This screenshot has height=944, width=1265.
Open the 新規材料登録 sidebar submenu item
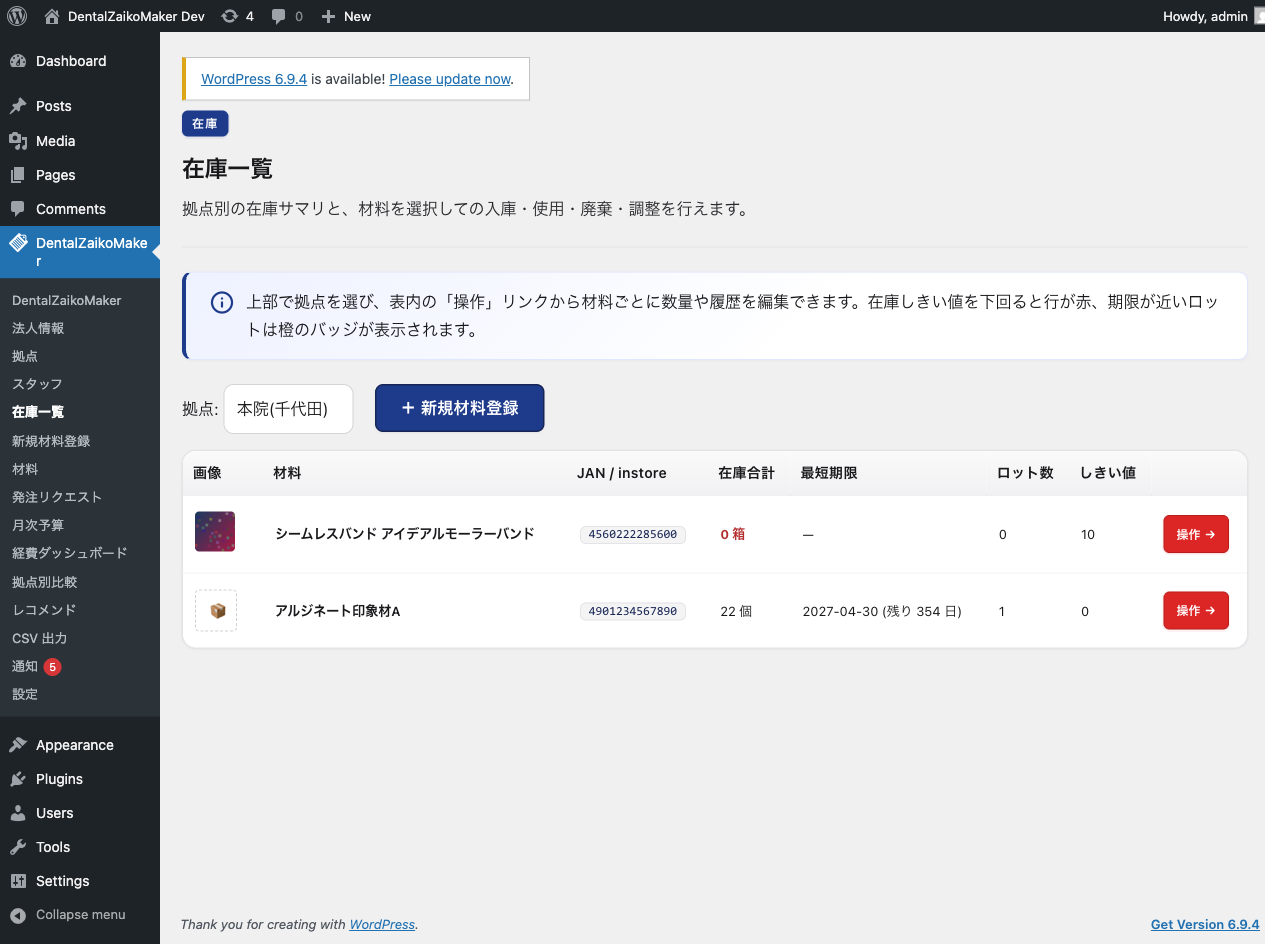tap(51, 441)
